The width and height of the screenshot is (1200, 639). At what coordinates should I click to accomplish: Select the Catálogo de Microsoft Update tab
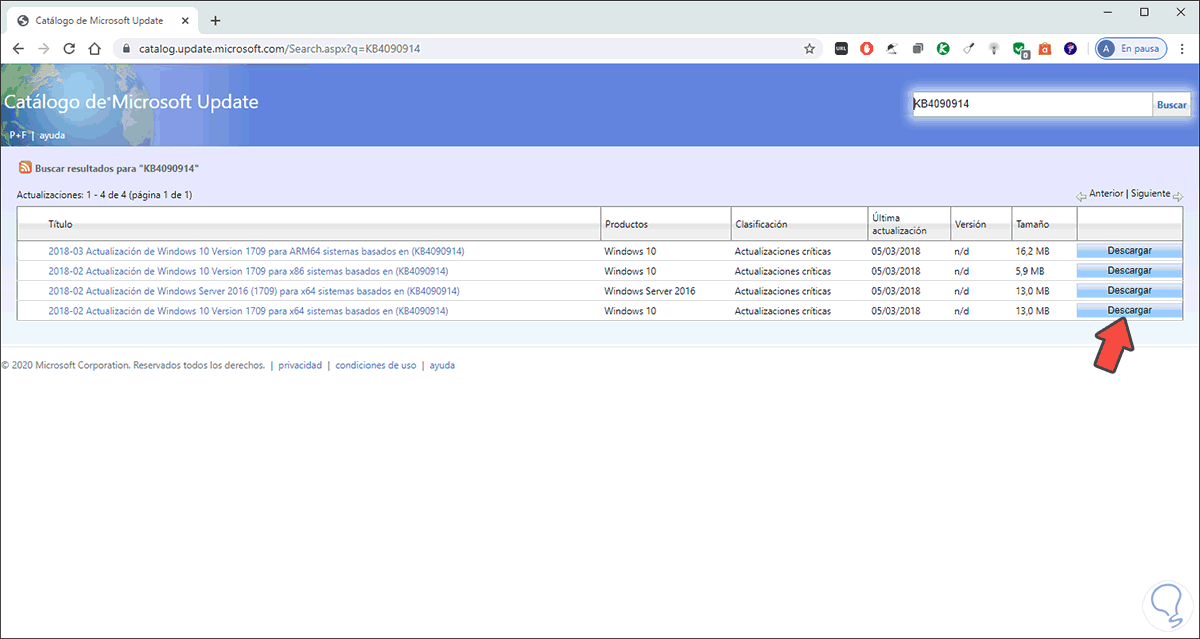(x=103, y=20)
